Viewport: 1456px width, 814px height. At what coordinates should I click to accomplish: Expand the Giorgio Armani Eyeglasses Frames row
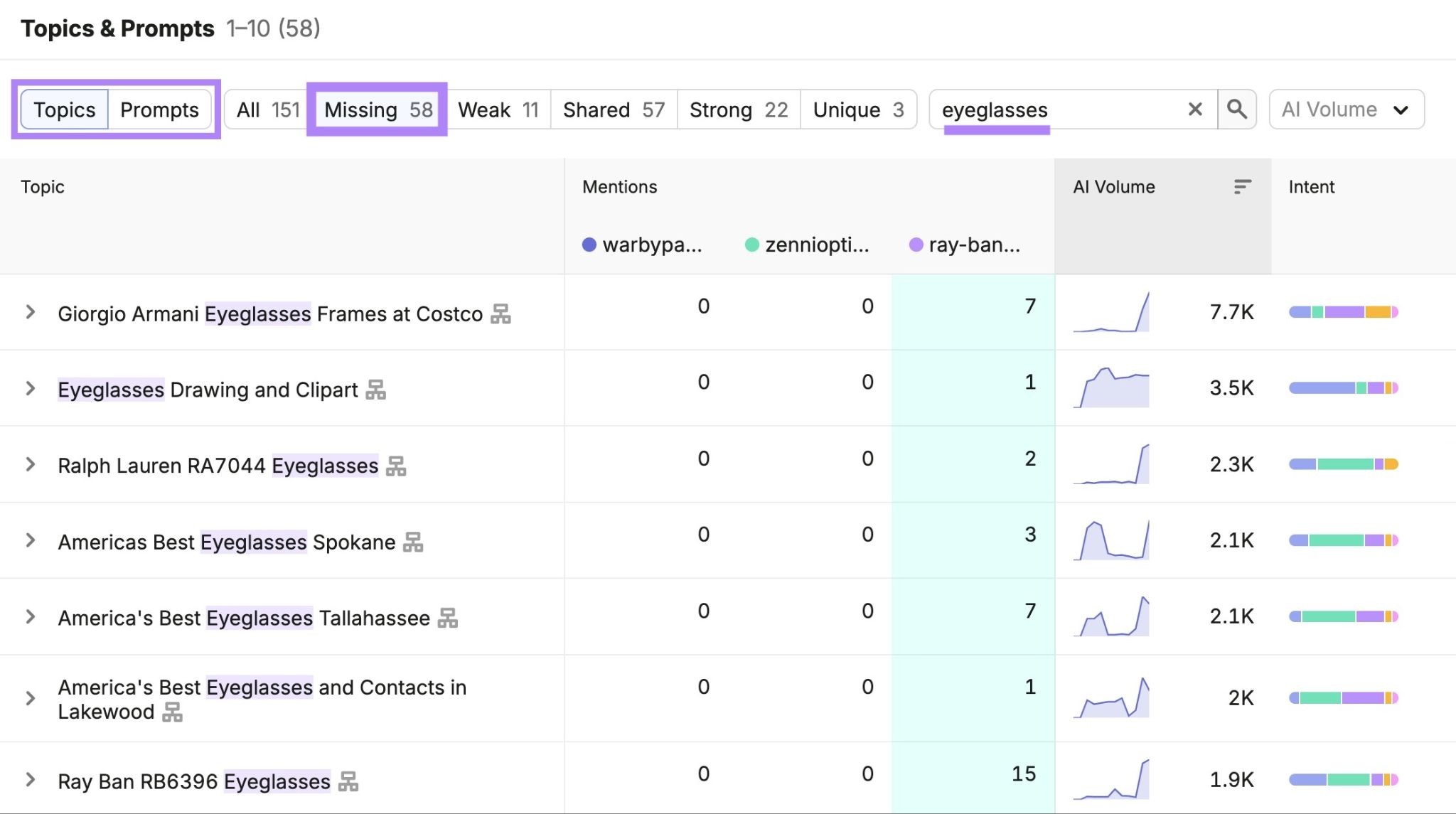[x=30, y=312]
